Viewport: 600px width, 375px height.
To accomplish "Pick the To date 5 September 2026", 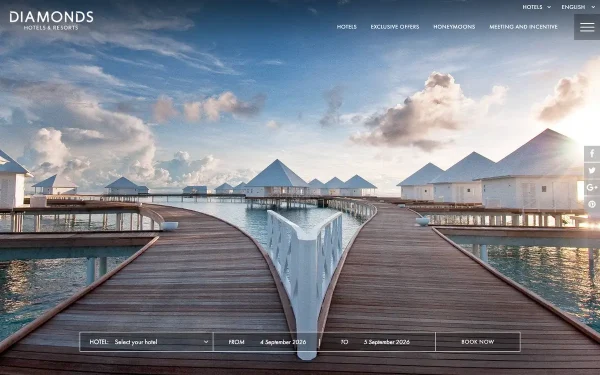I will coord(387,342).
